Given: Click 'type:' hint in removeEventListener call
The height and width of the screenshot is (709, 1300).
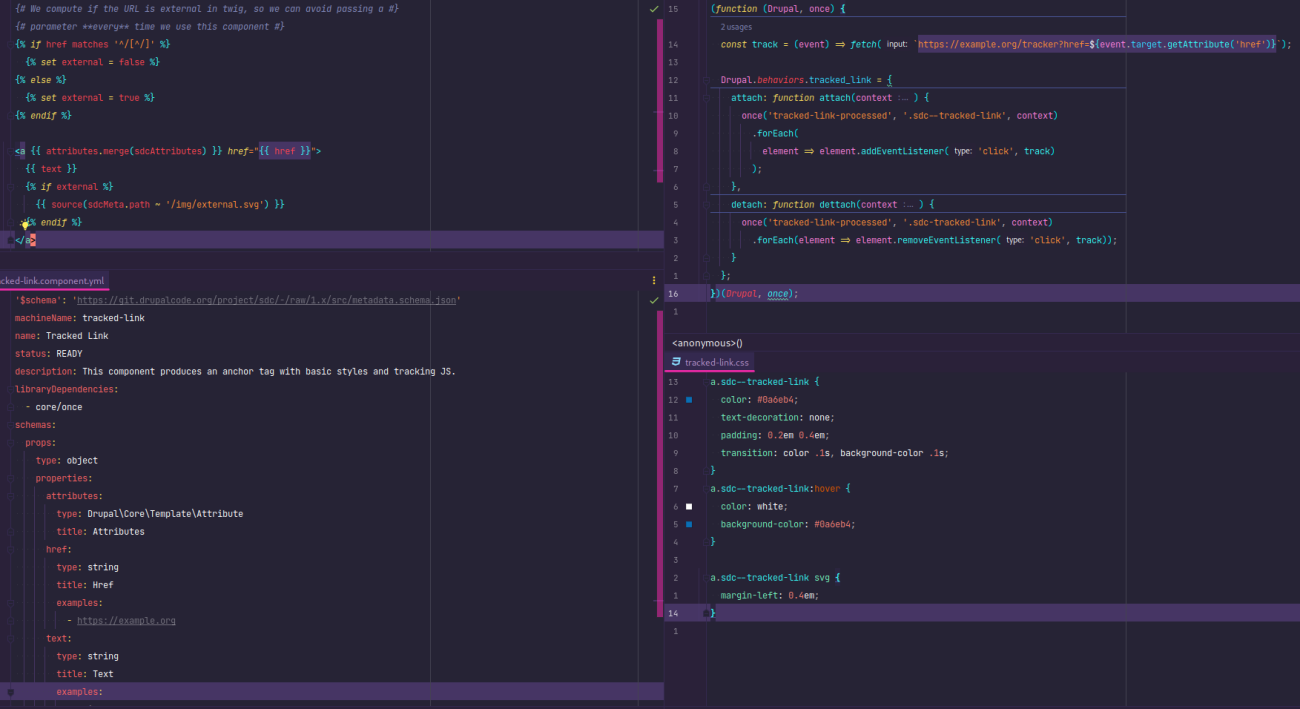Looking at the screenshot, I should click(1016, 240).
